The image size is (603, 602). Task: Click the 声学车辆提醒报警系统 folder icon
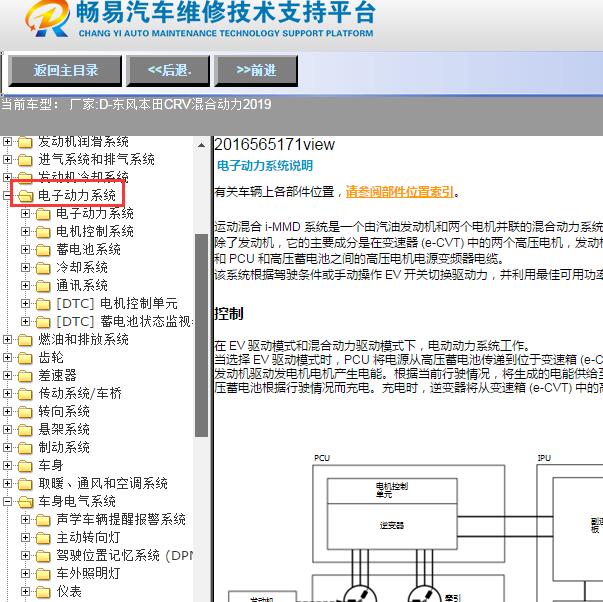click(43, 520)
